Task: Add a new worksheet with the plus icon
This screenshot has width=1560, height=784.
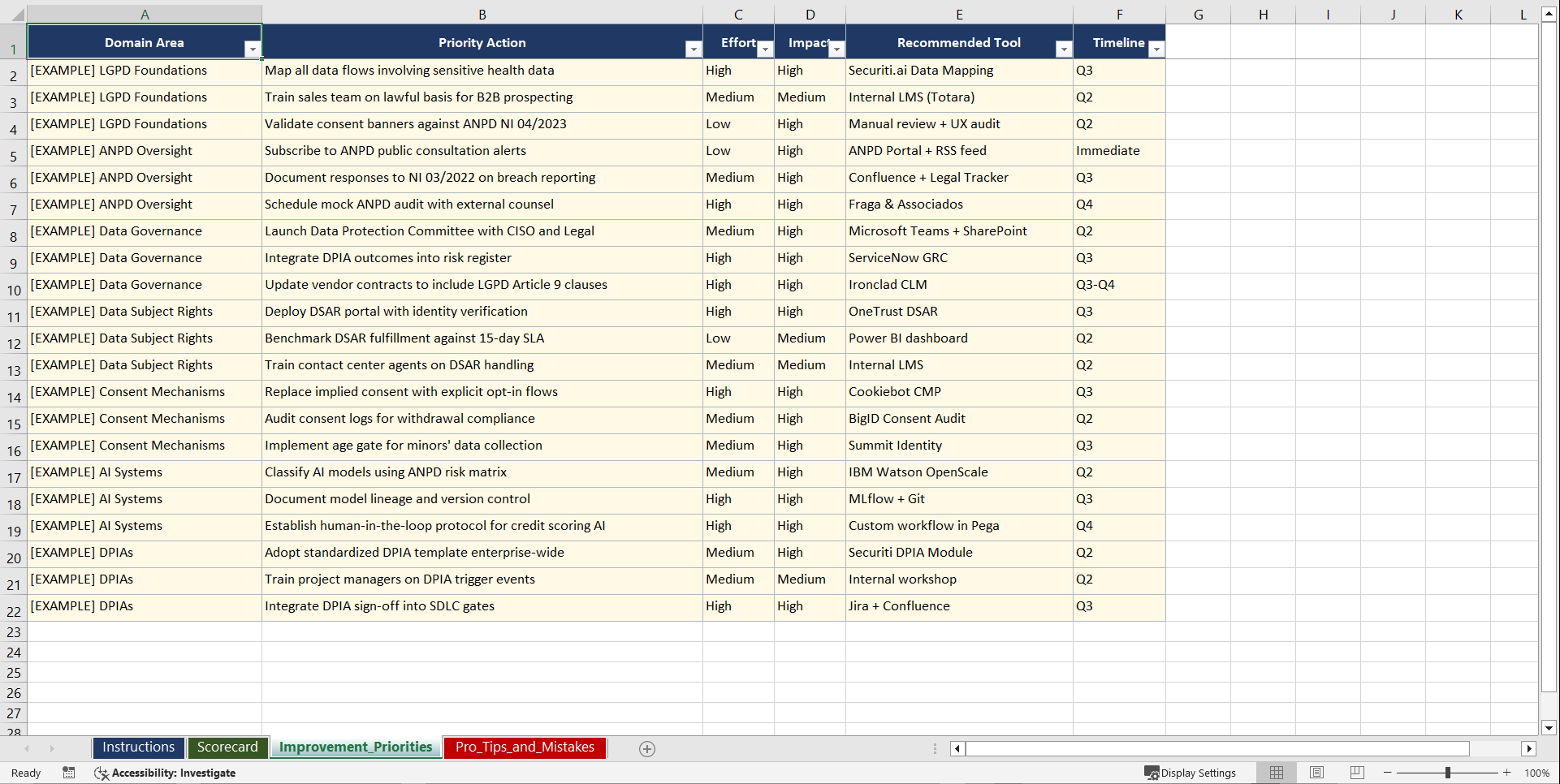Action: coord(647,748)
